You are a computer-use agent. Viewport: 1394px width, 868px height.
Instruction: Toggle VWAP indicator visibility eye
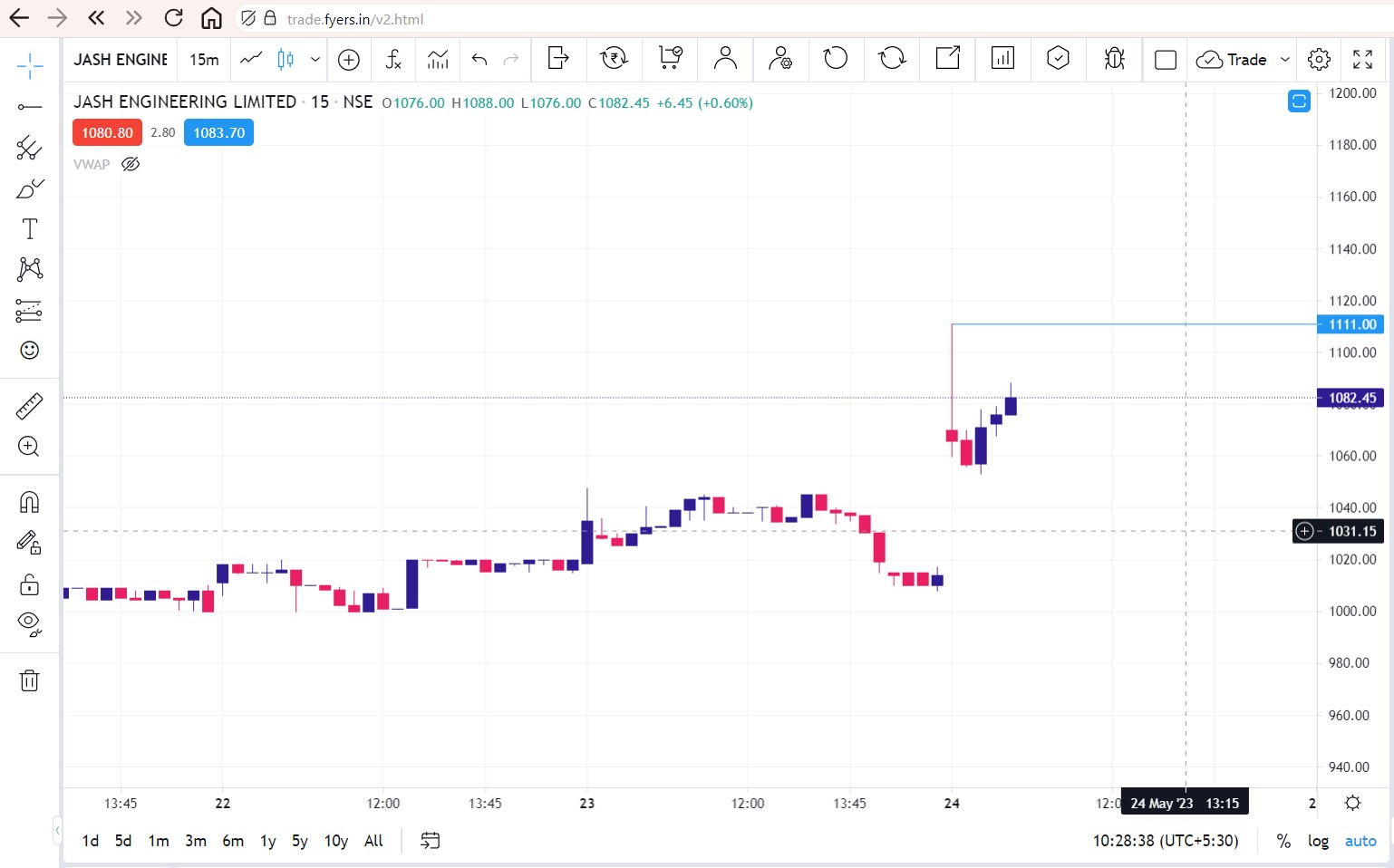click(x=131, y=164)
